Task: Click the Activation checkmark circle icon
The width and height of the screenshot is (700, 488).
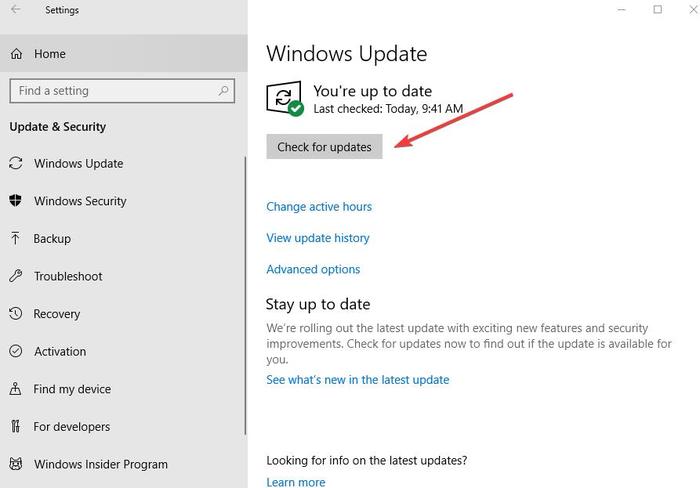Action: [16, 351]
